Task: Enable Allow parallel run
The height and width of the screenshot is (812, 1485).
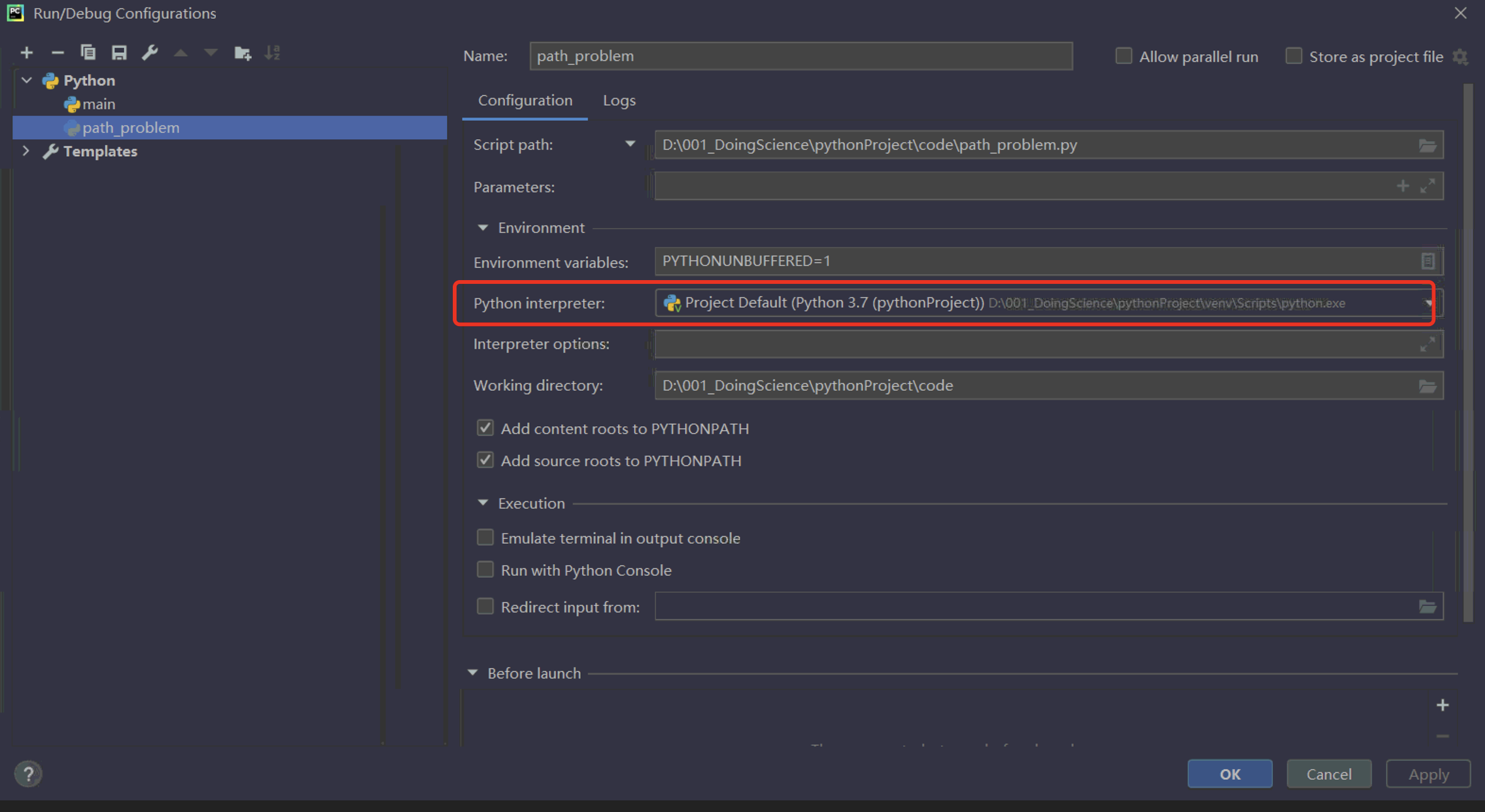Action: coord(1124,56)
